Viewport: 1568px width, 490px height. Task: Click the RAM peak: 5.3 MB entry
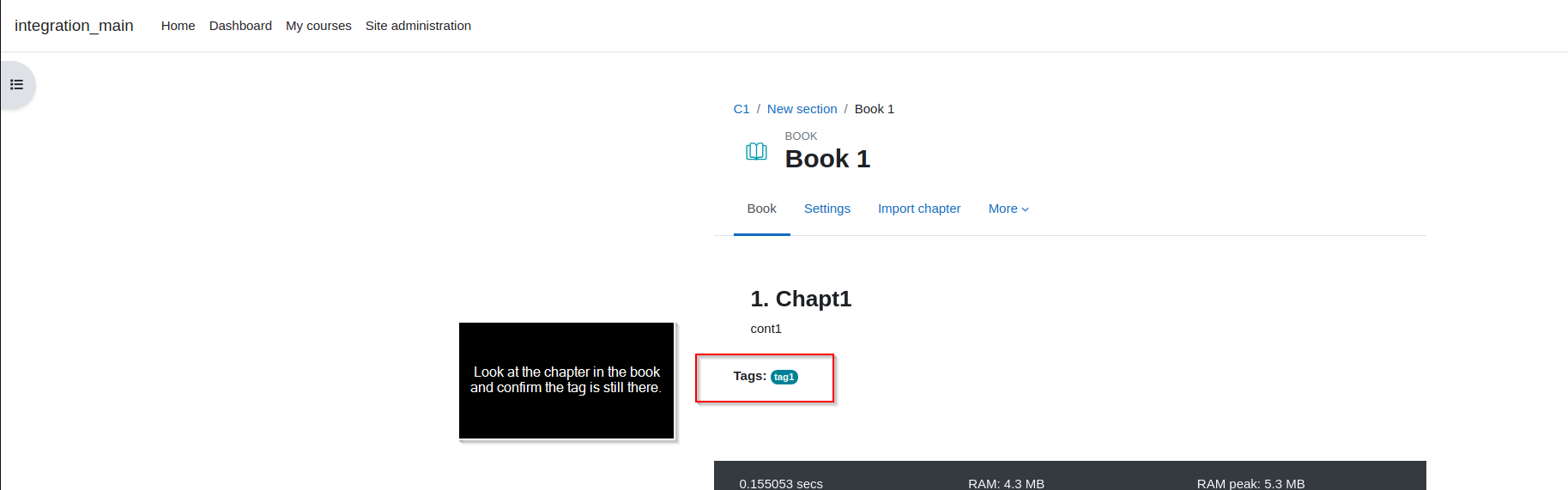coord(1250,484)
